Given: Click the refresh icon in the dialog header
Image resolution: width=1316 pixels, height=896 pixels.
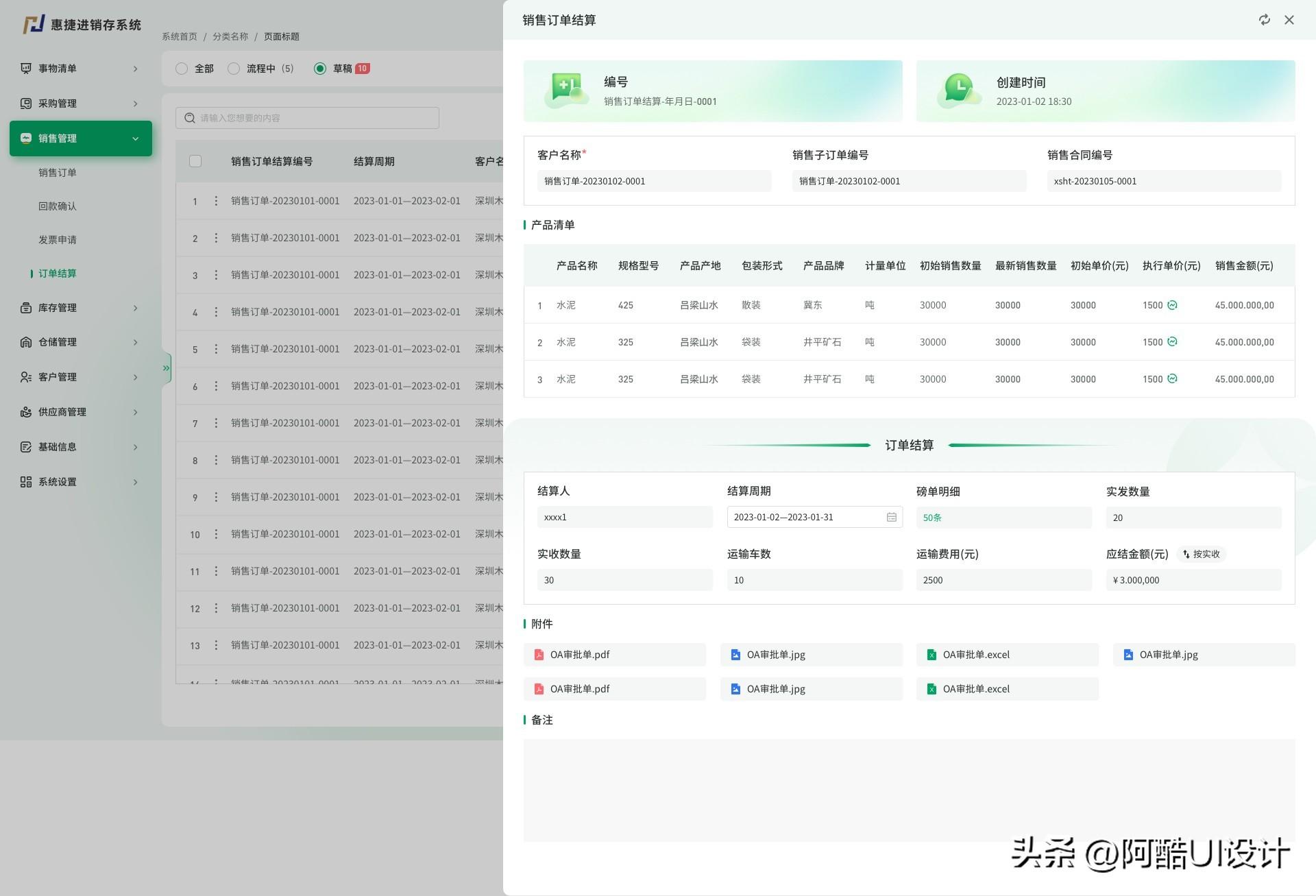Looking at the screenshot, I should pyautogui.click(x=1265, y=20).
